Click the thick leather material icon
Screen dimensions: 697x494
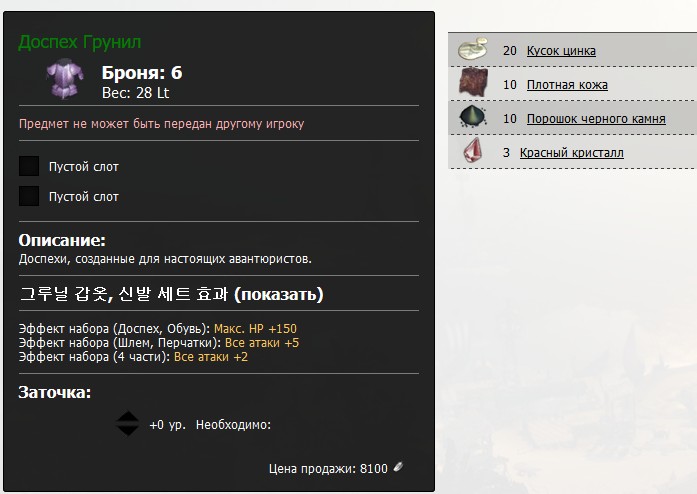pyautogui.click(x=473, y=82)
